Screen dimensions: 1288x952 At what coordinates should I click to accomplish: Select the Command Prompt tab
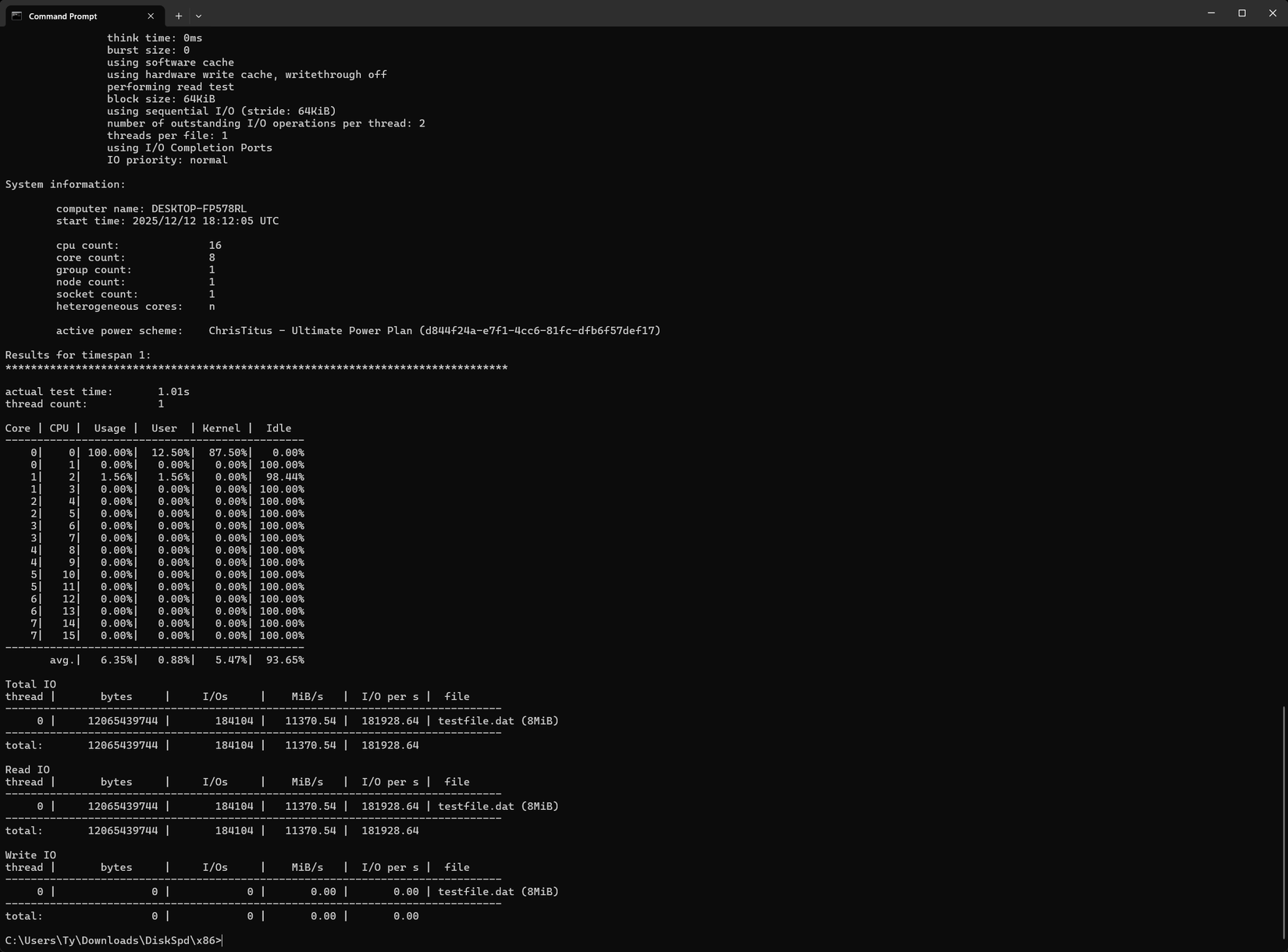click(78, 16)
